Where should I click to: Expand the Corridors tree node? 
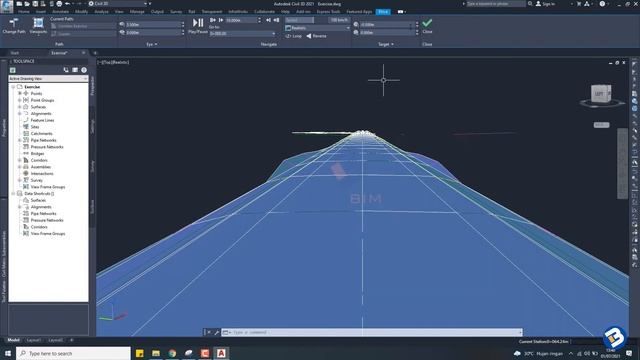pos(20,160)
